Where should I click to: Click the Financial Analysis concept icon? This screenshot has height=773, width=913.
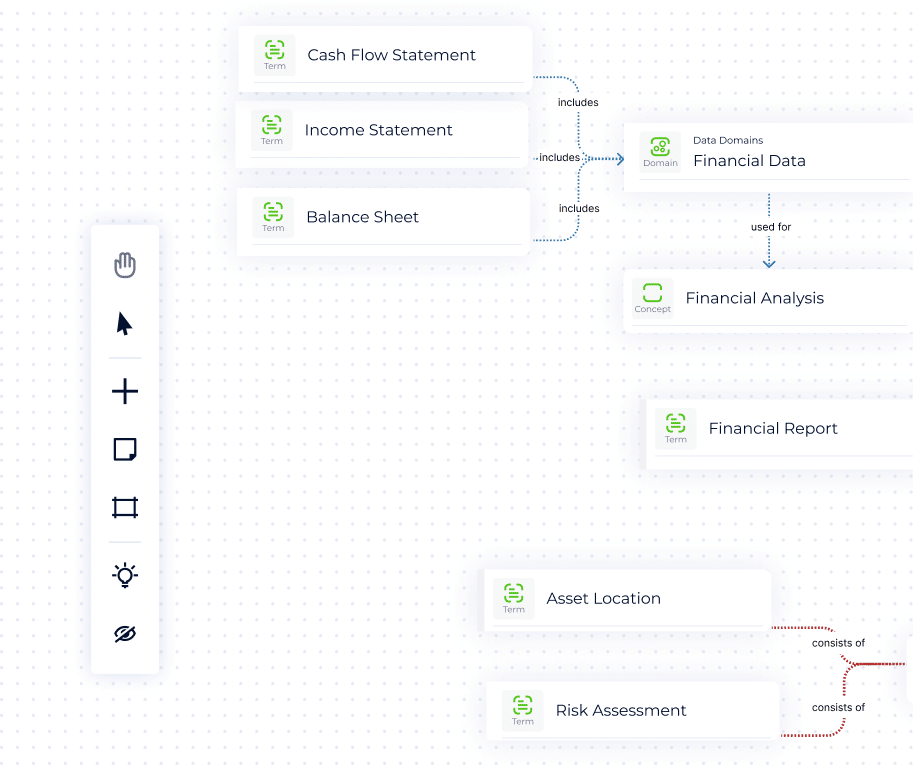[x=652, y=297]
